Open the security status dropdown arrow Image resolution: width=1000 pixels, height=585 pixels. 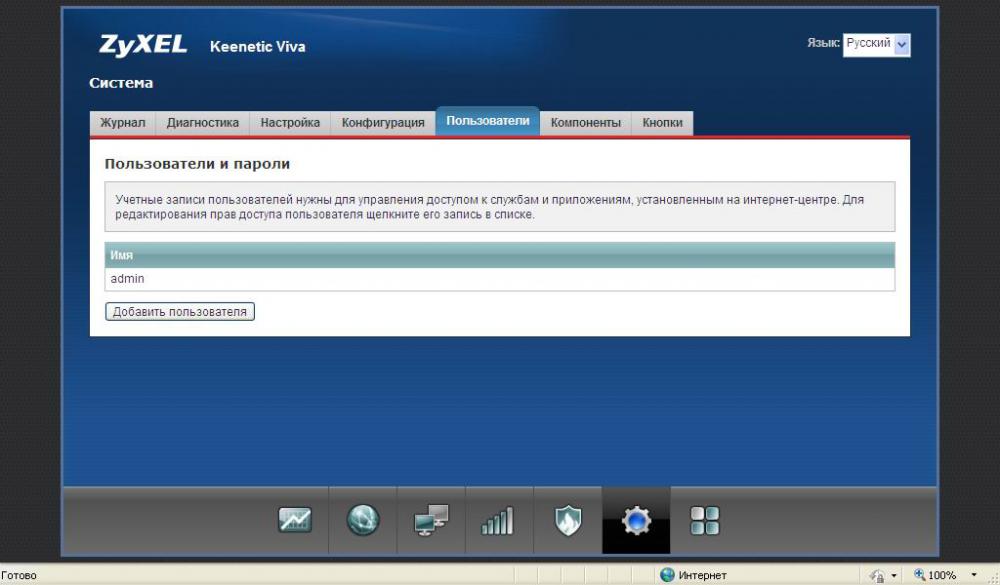[x=894, y=575]
